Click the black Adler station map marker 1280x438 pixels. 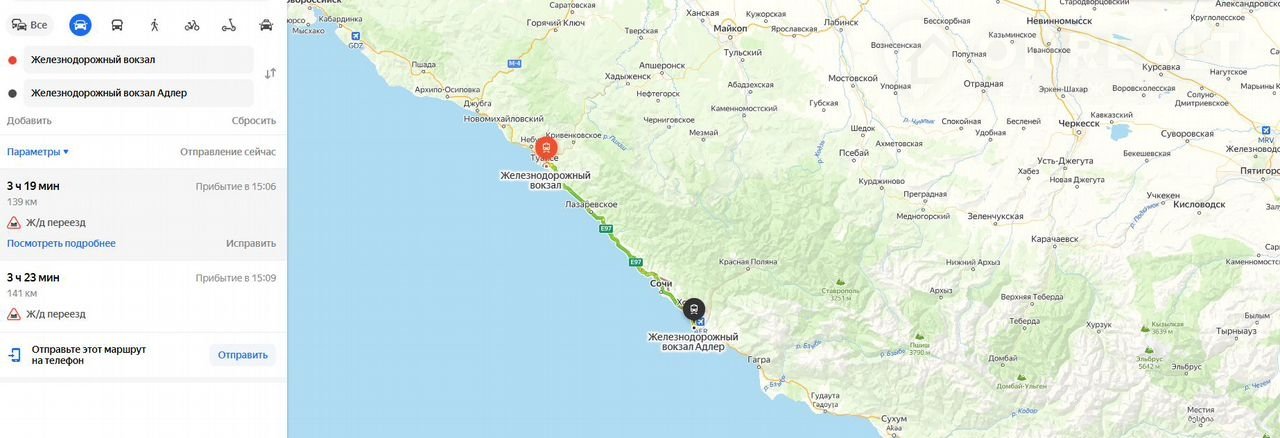pos(694,309)
